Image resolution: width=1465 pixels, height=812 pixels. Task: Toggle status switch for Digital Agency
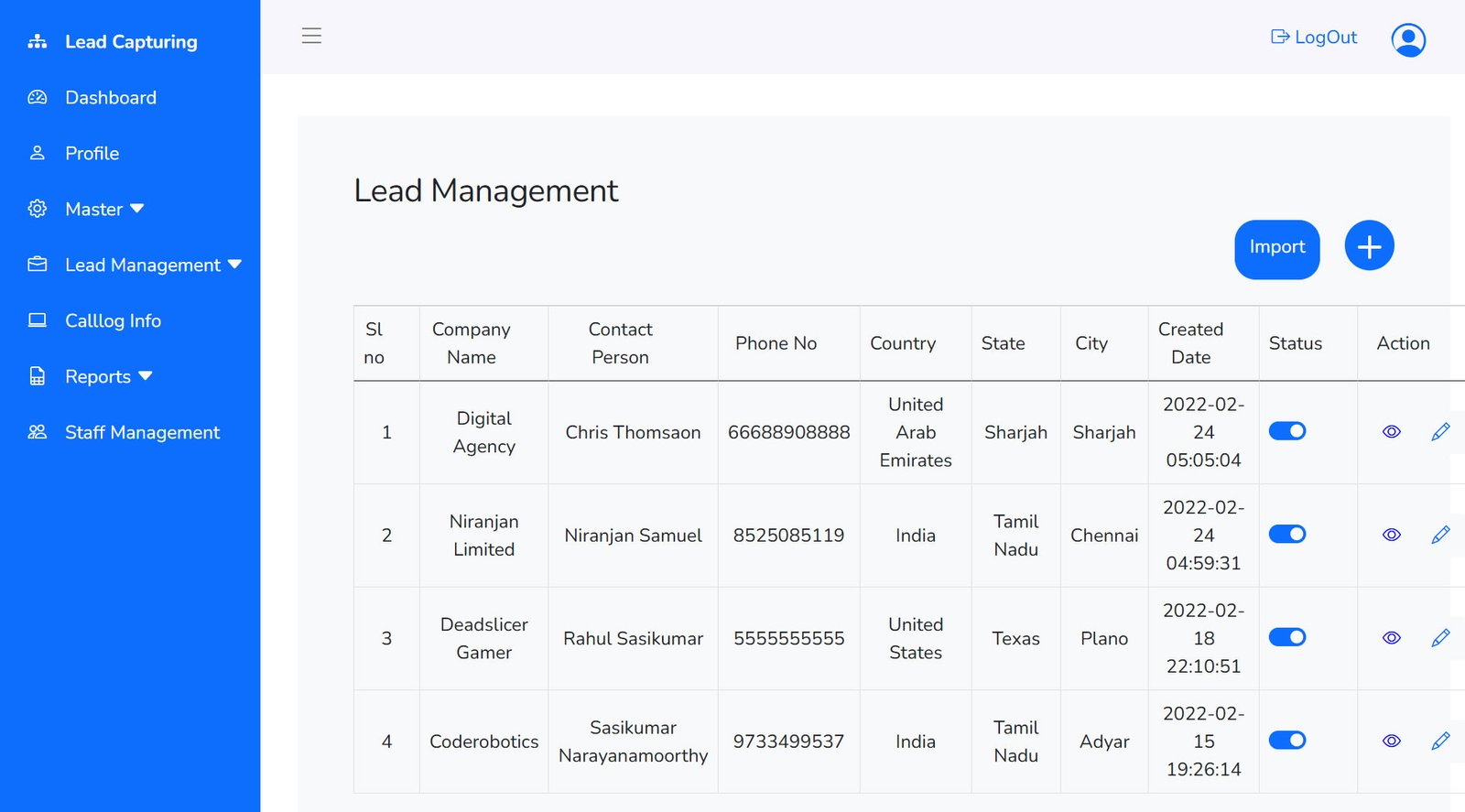1286,431
